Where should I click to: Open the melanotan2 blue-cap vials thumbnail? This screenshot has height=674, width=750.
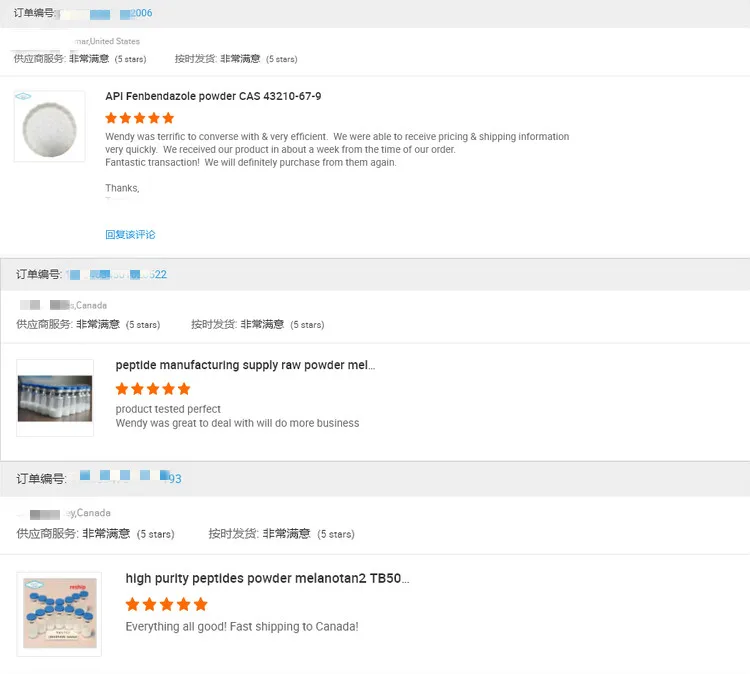[59, 613]
